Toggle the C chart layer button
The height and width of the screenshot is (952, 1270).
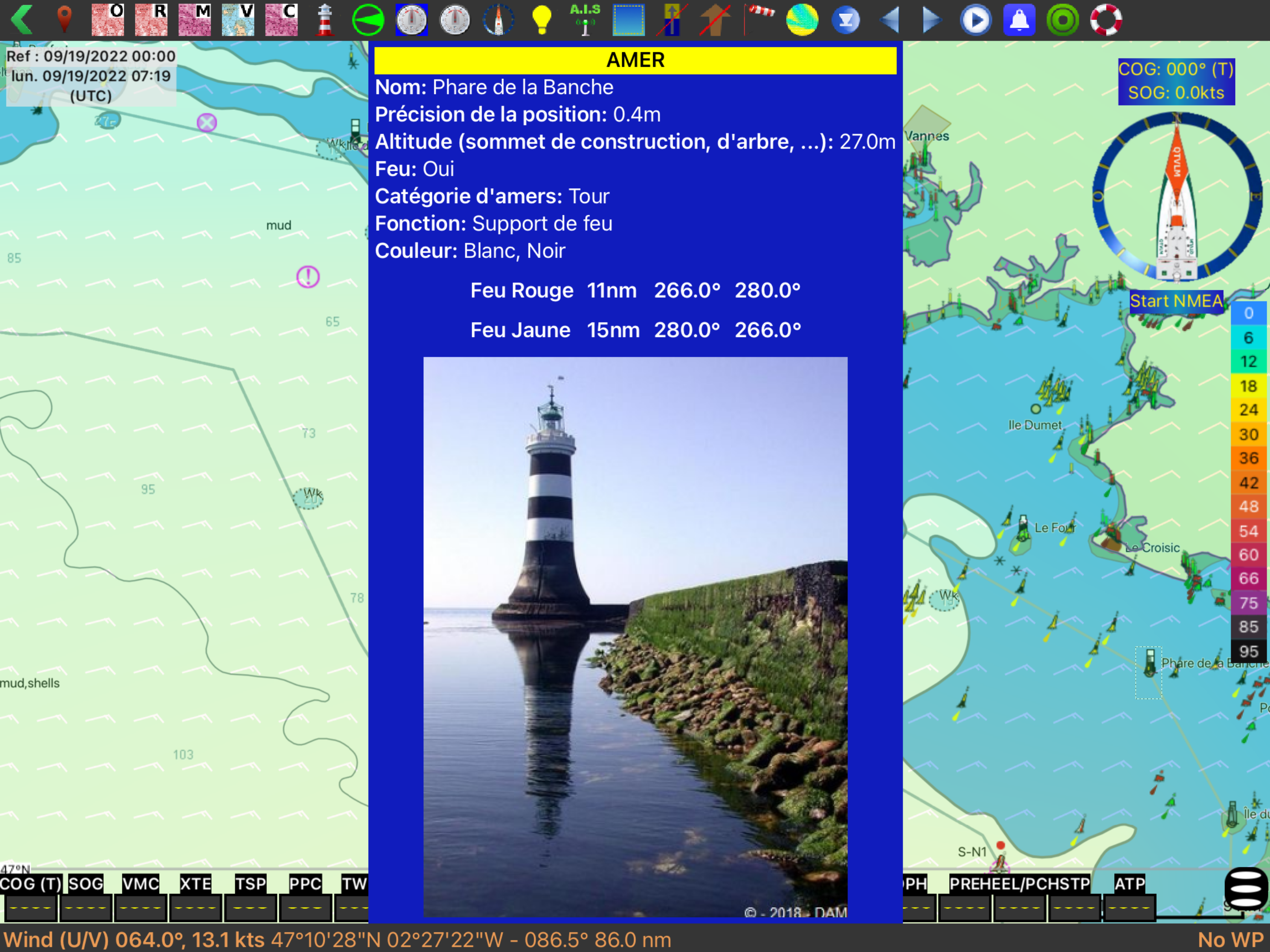click(281, 20)
